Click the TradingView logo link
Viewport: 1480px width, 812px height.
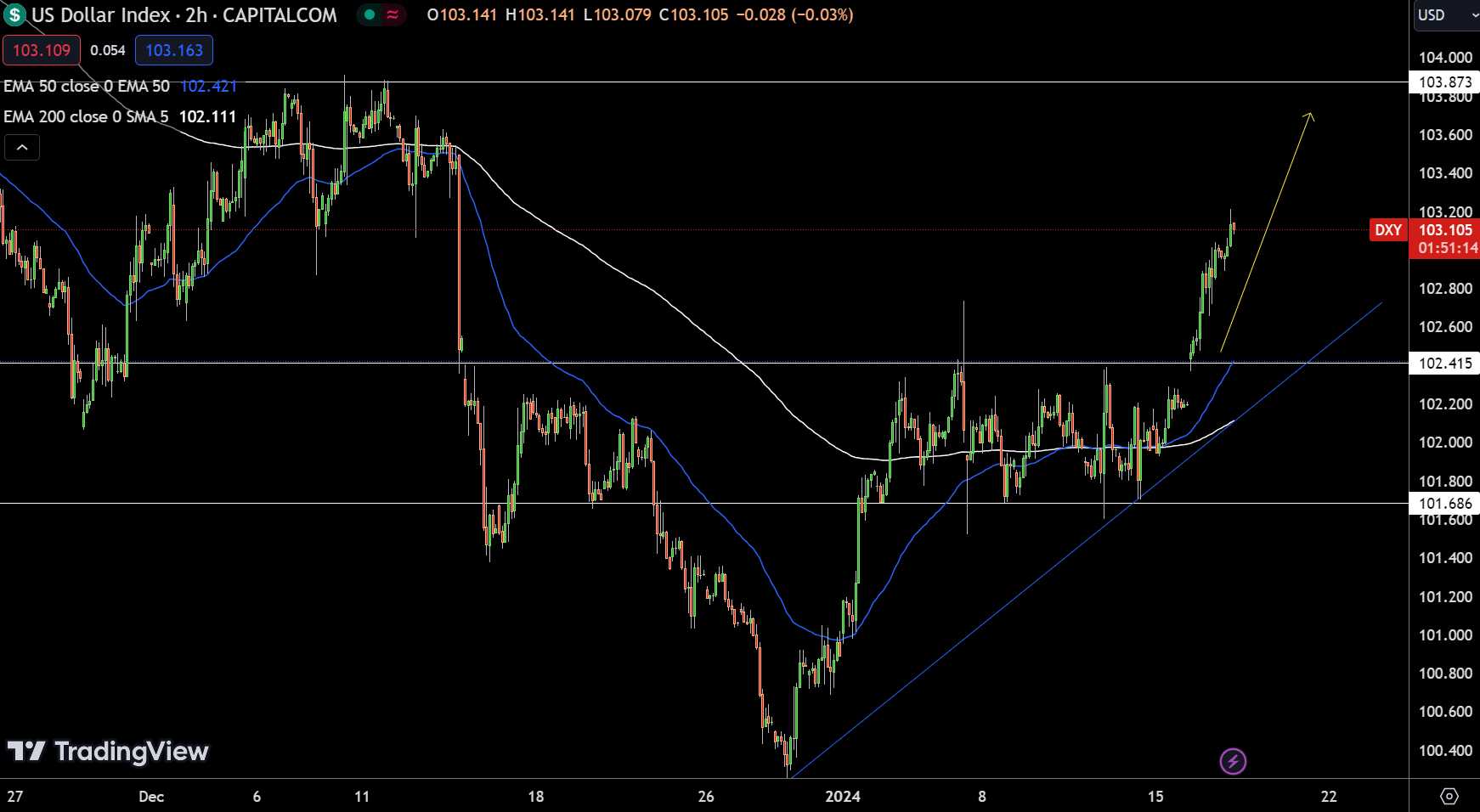(x=108, y=752)
